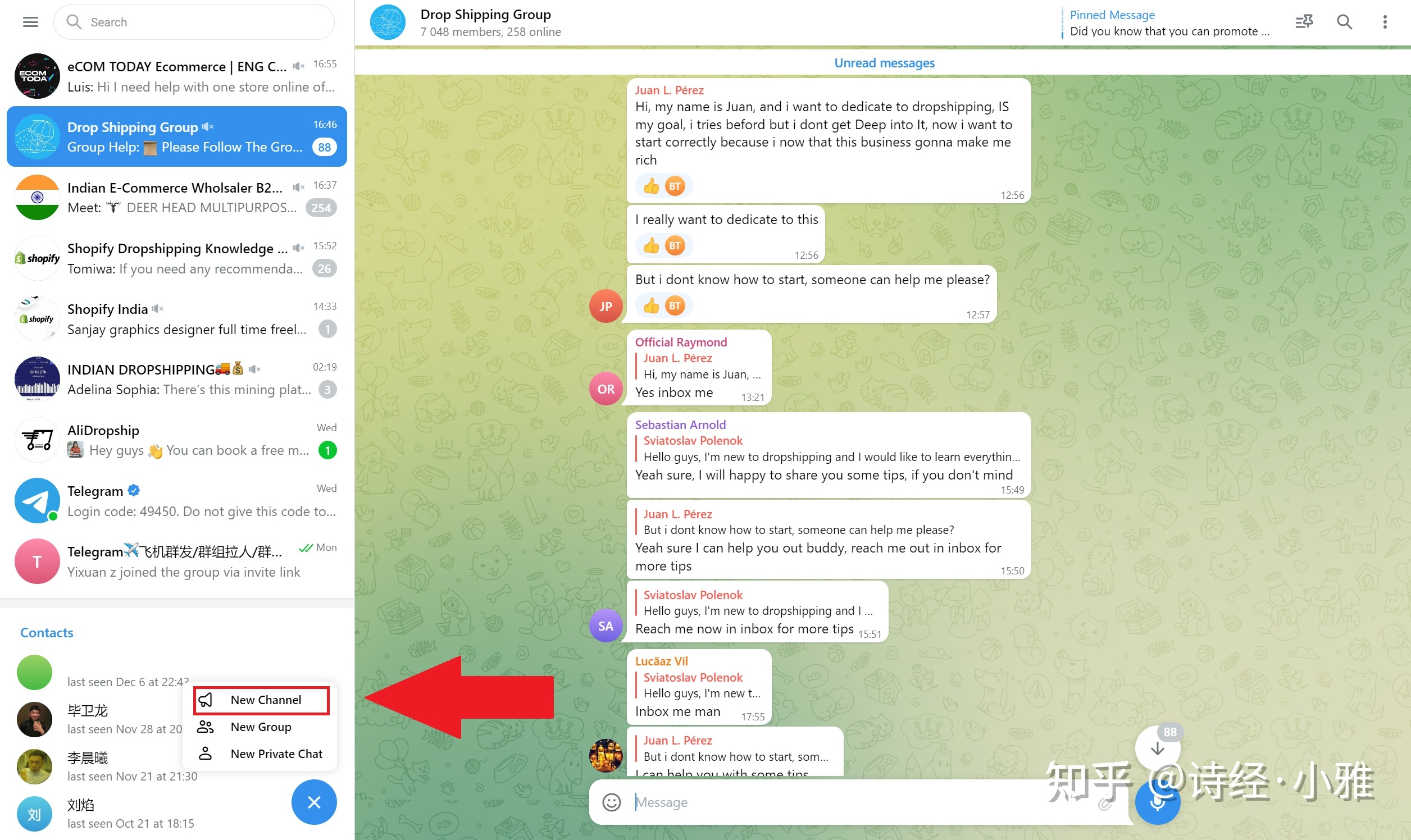Click the emoji smiley icon in message bar
This screenshot has height=840, width=1411.
pyautogui.click(x=611, y=801)
